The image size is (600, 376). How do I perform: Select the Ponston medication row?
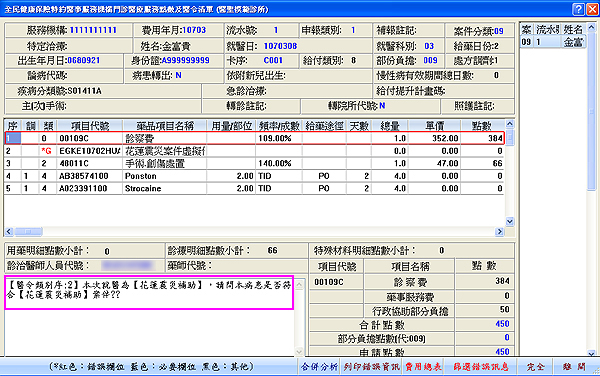point(254,176)
